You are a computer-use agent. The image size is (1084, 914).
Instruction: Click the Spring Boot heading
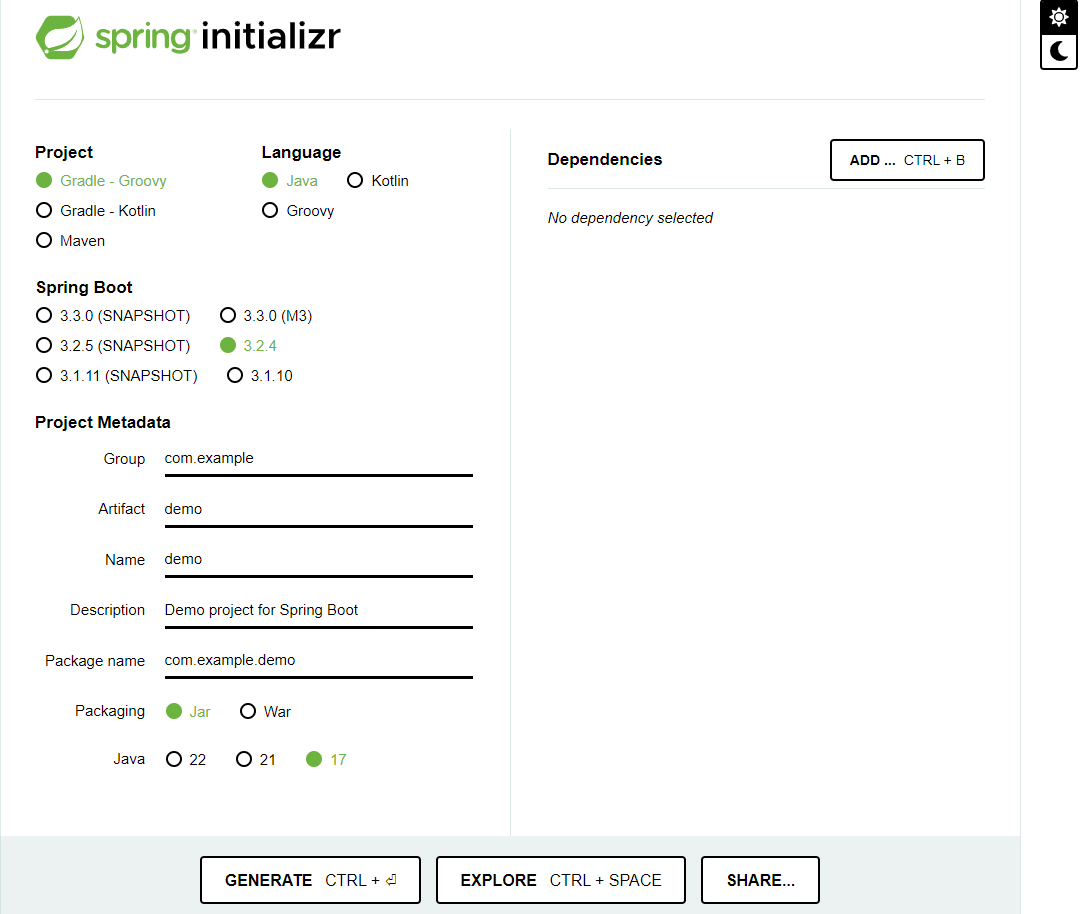coord(84,288)
